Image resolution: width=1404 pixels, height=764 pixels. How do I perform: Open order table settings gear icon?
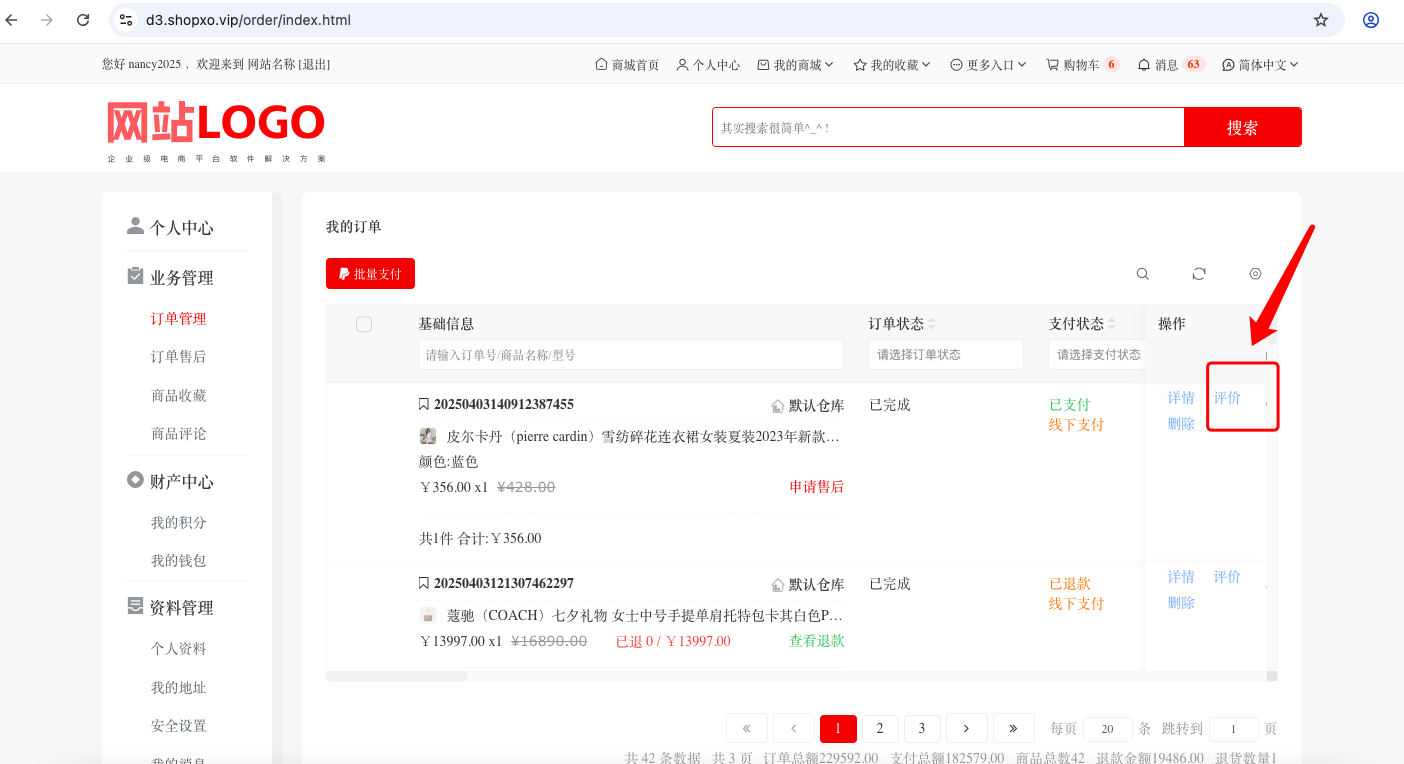click(1256, 274)
